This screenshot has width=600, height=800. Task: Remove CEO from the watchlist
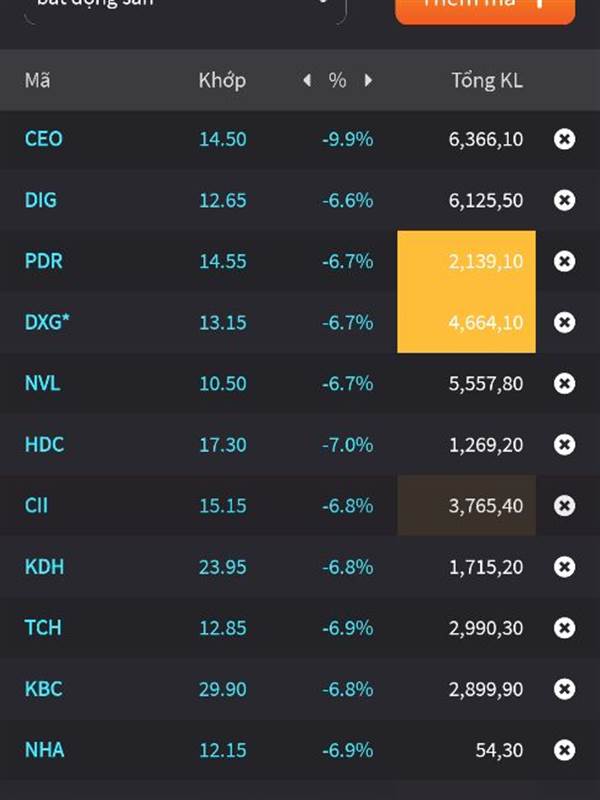pyautogui.click(x=564, y=139)
